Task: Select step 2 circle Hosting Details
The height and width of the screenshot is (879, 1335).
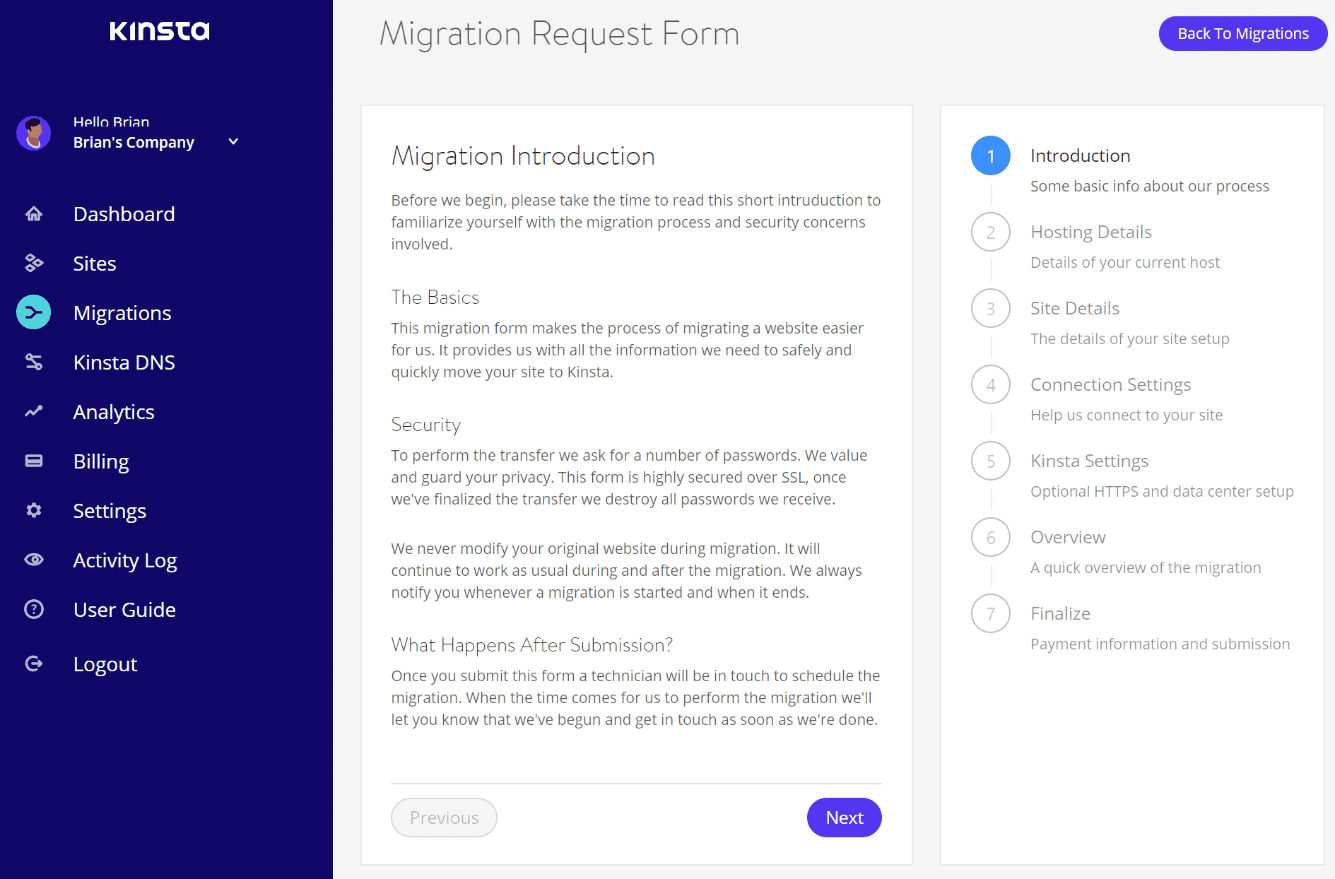Action: click(991, 232)
